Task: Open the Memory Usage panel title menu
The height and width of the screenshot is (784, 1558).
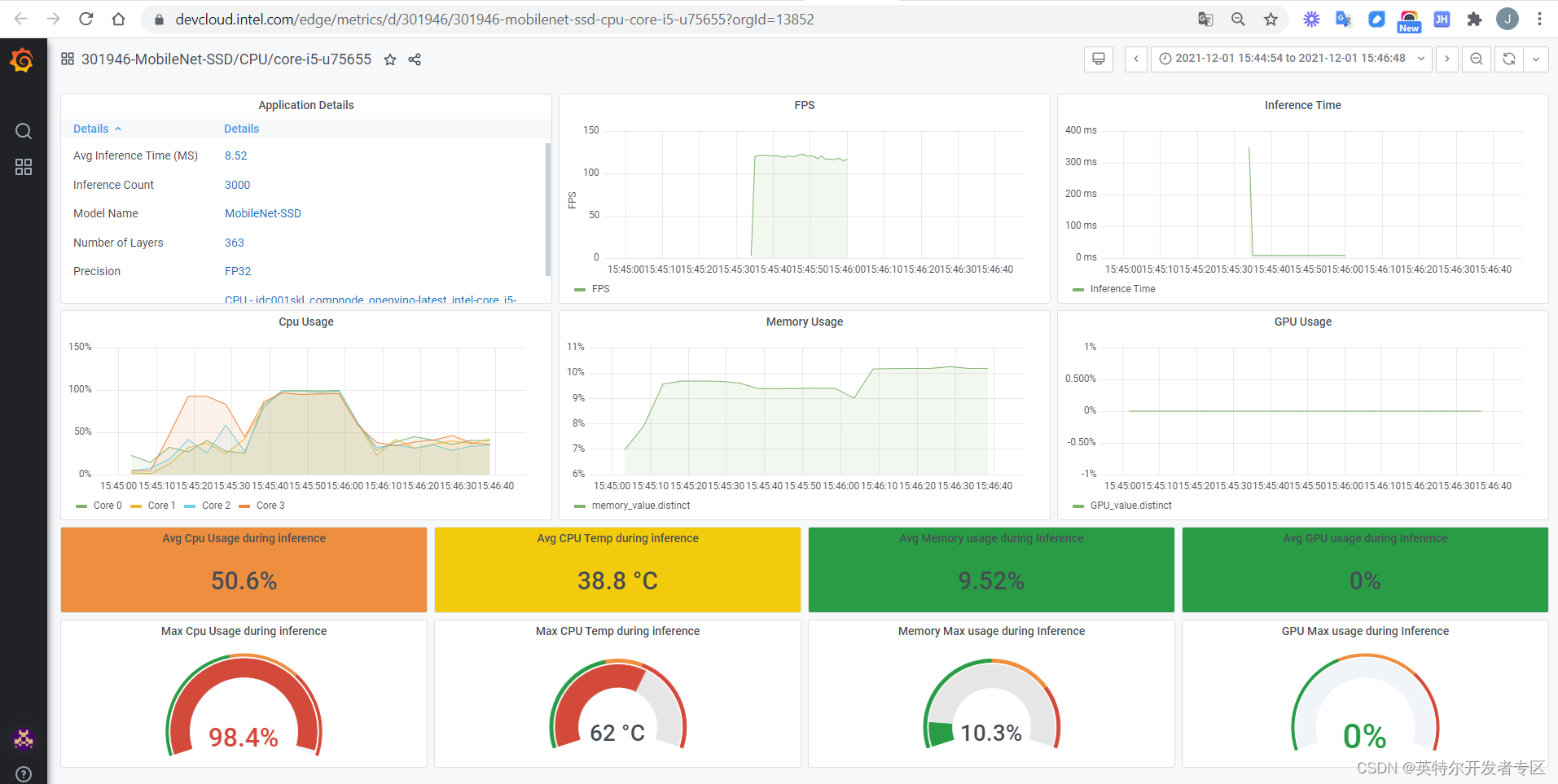Action: point(803,321)
